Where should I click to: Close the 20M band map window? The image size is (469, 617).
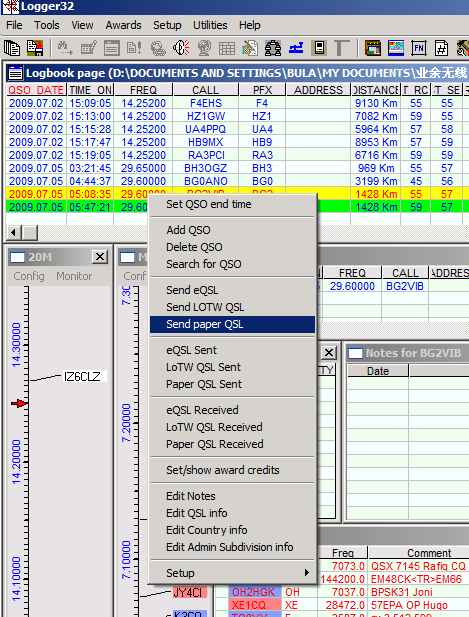pyautogui.click(x=100, y=257)
